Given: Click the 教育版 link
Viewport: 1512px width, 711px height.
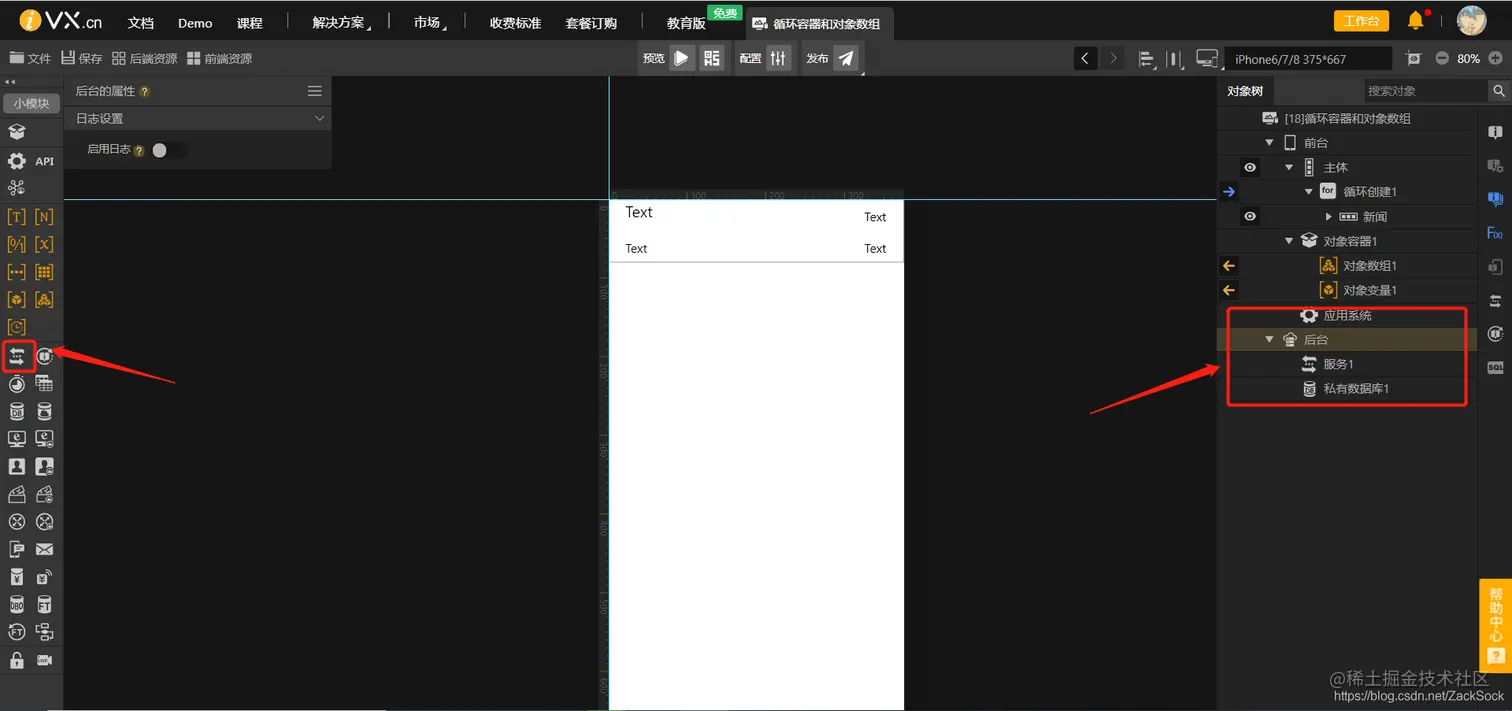Looking at the screenshot, I should (x=686, y=23).
